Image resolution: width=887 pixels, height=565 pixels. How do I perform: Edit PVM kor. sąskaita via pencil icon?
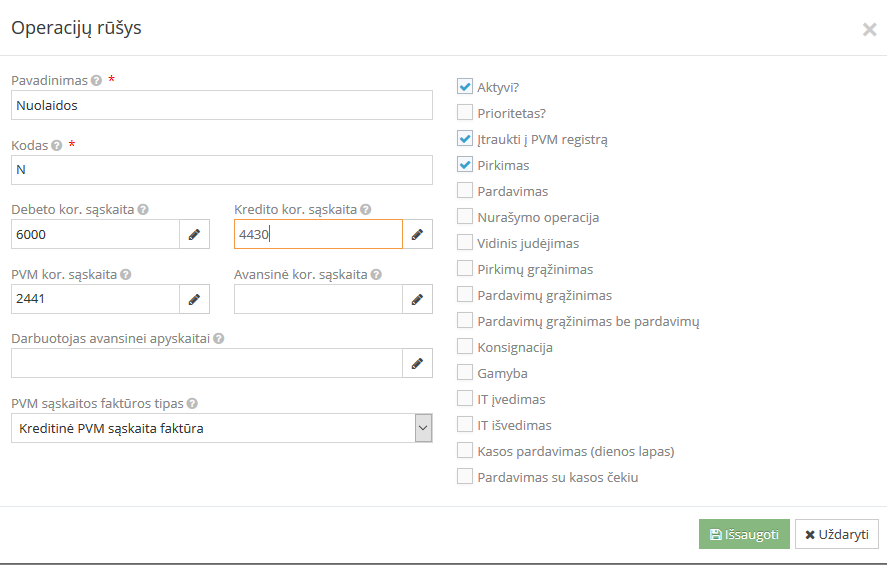194,299
